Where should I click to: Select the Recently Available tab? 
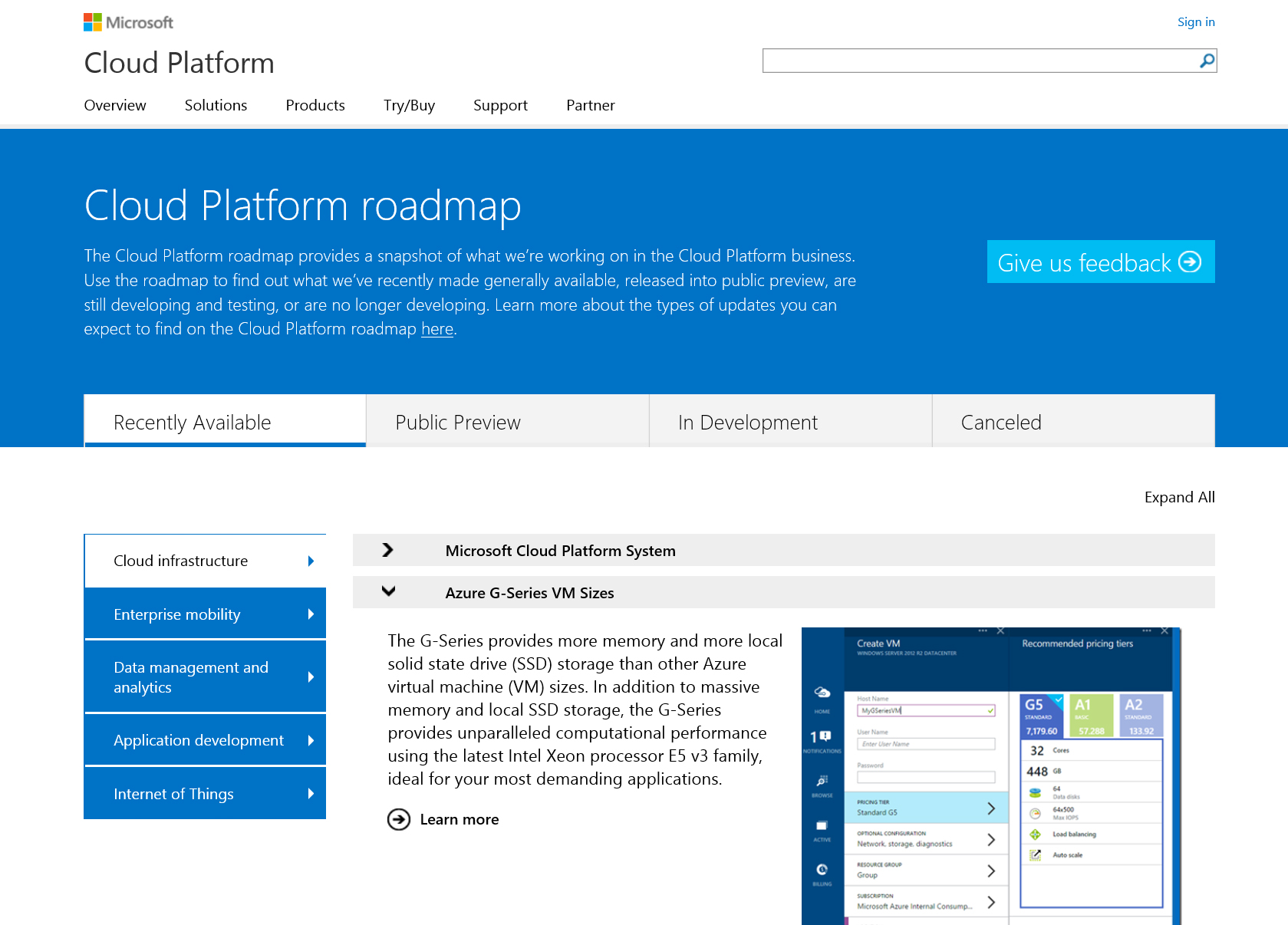(225, 421)
